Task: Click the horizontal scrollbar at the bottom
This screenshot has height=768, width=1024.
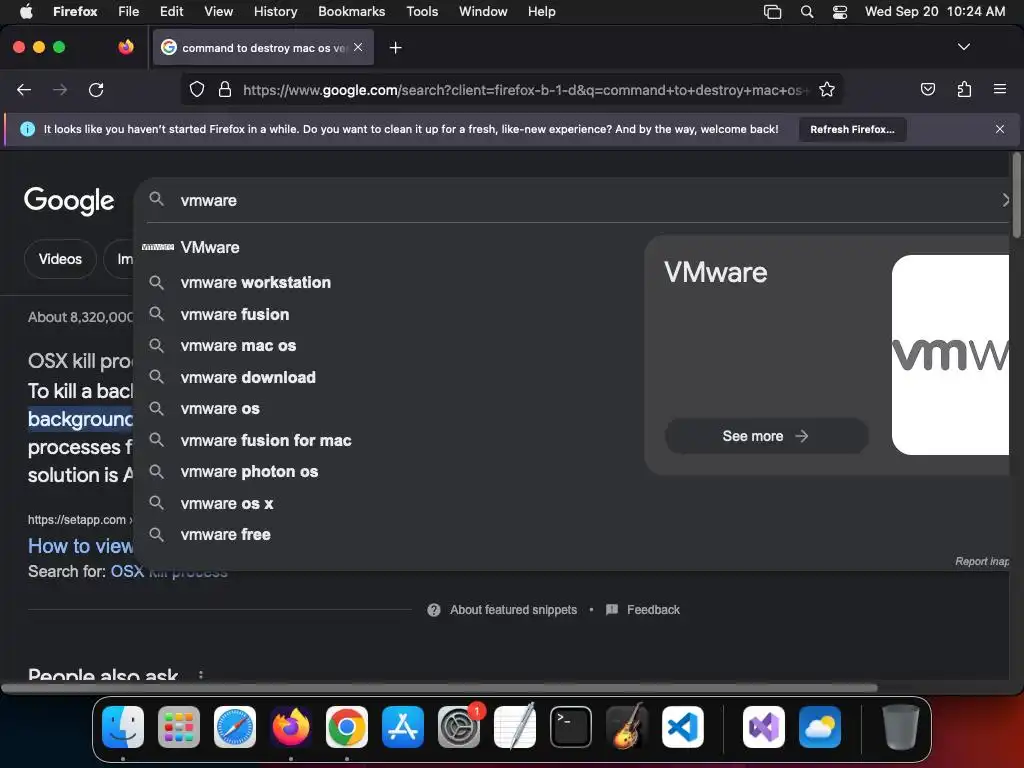Action: (x=440, y=688)
